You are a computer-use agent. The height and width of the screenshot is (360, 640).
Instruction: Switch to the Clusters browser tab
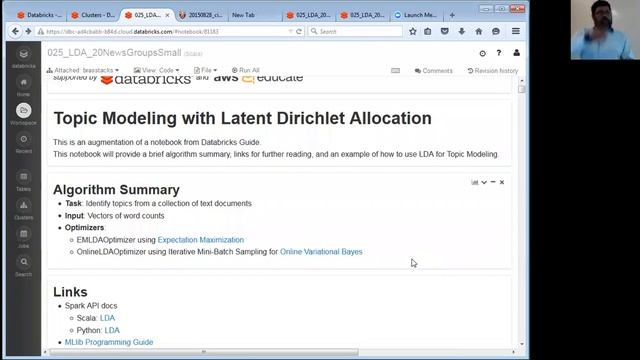[93, 15]
